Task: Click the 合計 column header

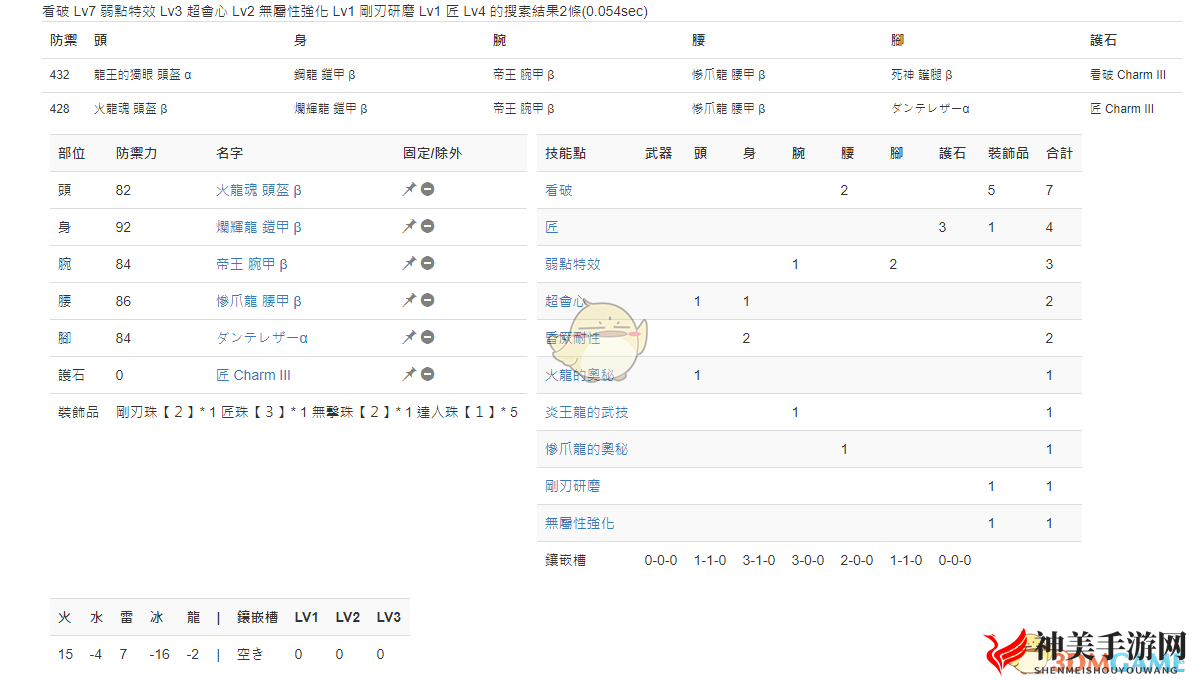Action: tap(1059, 153)
